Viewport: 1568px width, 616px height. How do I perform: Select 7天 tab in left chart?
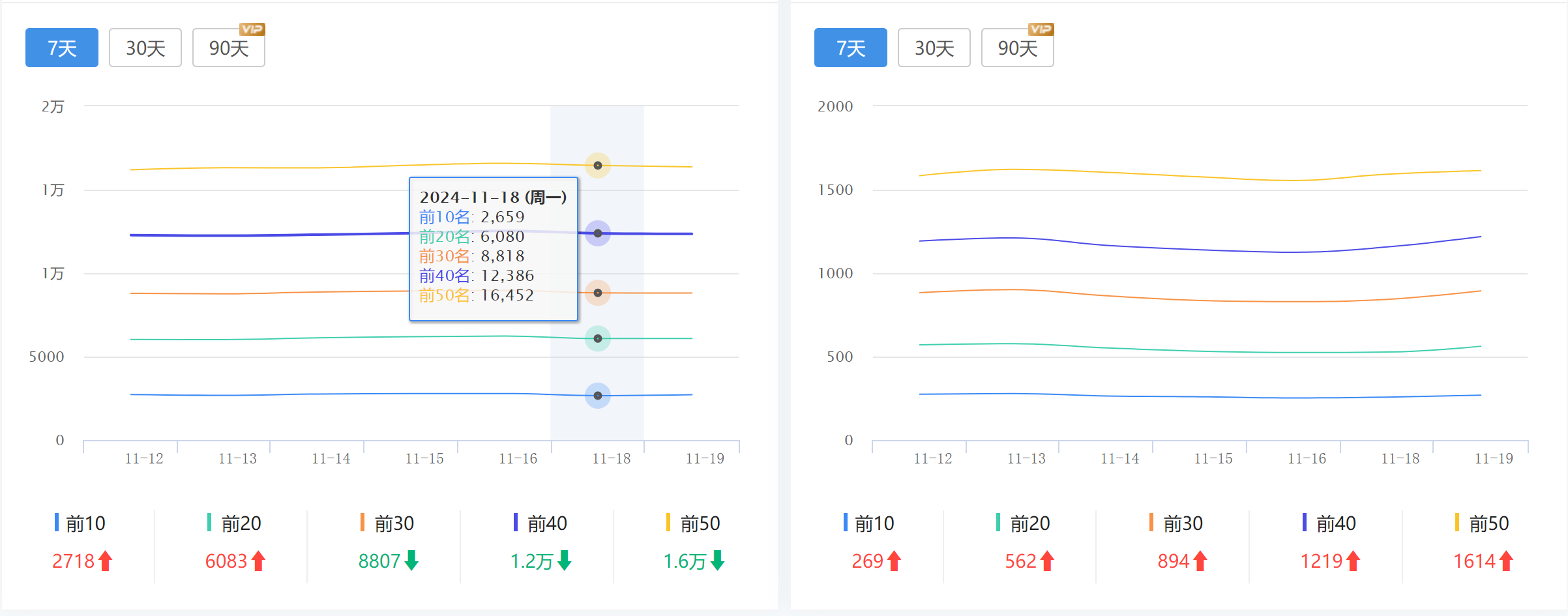(62, 48)
